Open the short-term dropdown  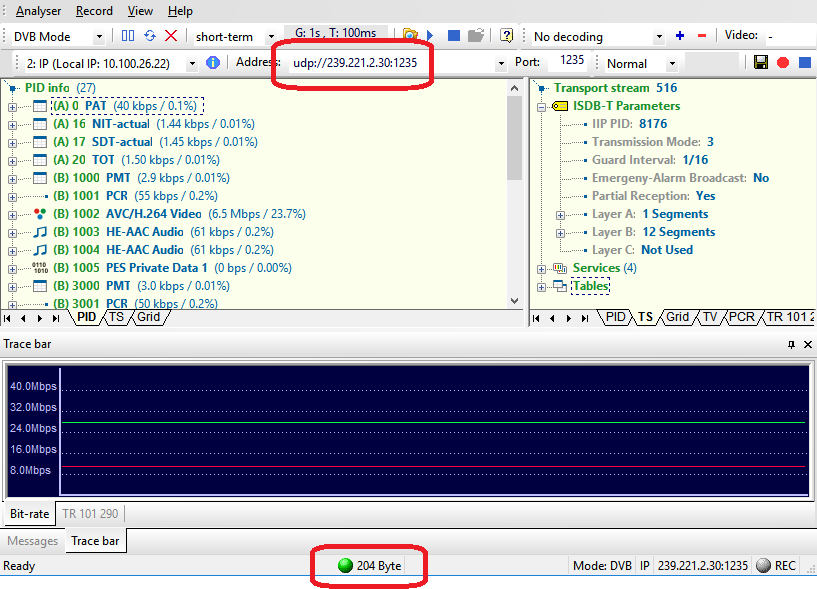pyautogui.click(x=271, y=36)
